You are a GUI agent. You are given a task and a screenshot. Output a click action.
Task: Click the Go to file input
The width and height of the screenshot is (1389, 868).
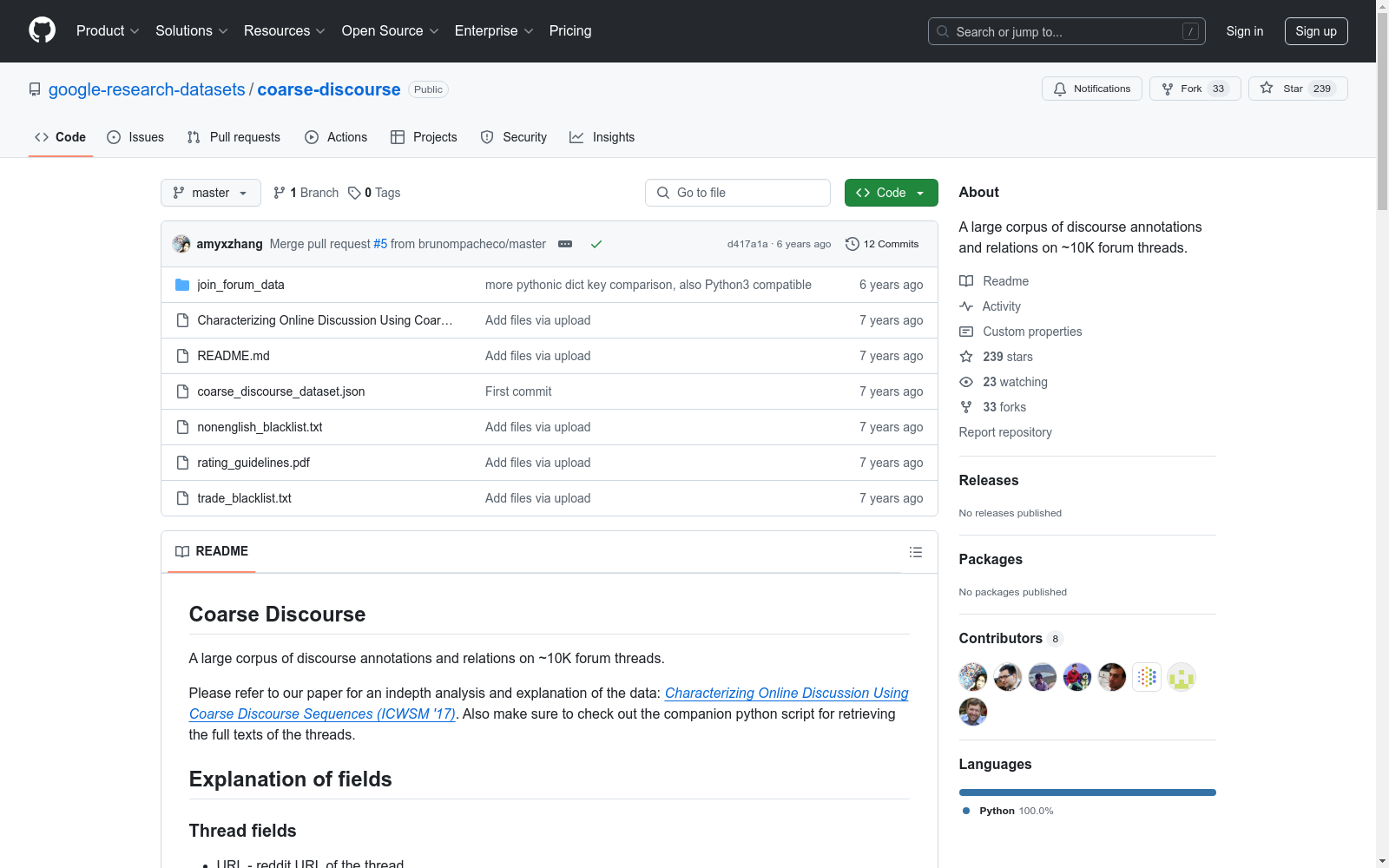738,193
